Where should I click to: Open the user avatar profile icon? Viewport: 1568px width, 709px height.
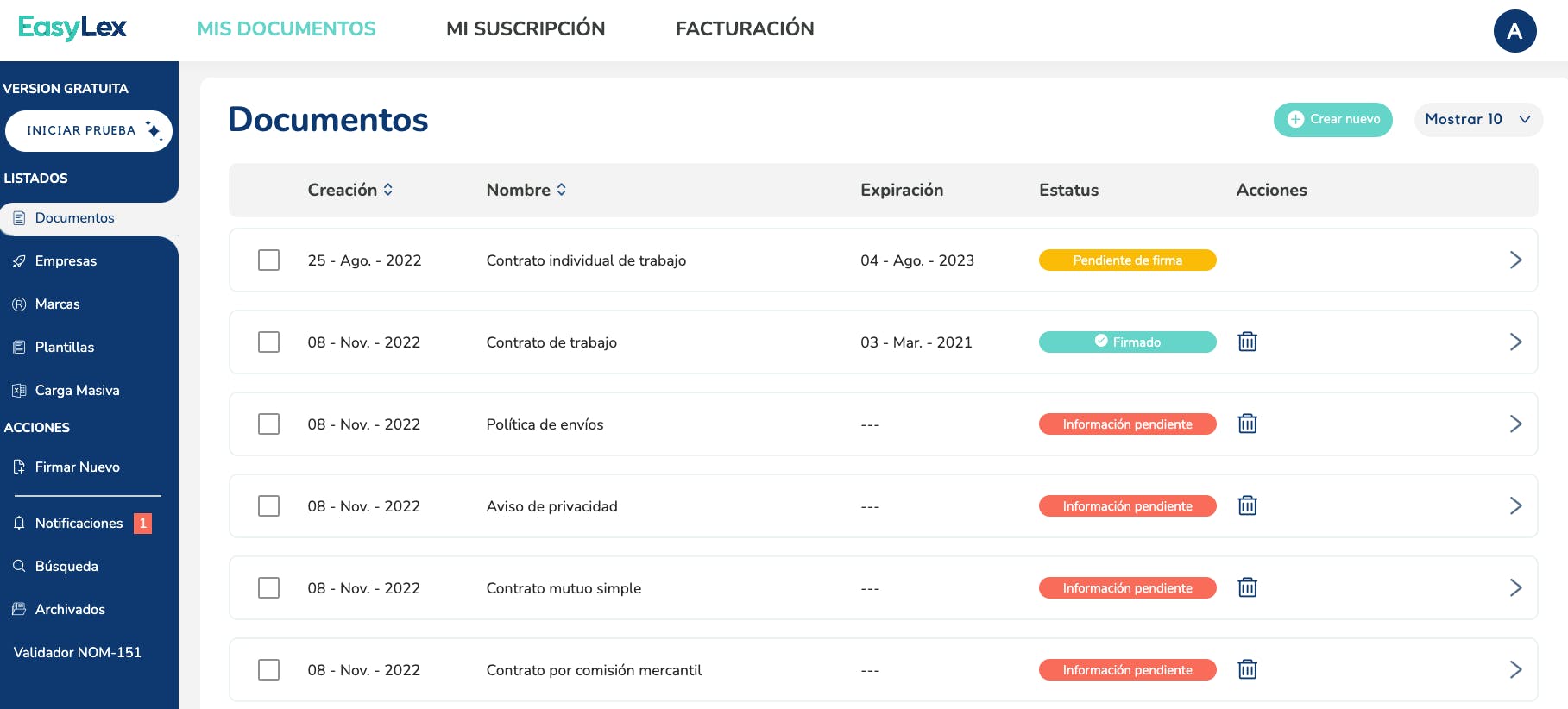1514,31
